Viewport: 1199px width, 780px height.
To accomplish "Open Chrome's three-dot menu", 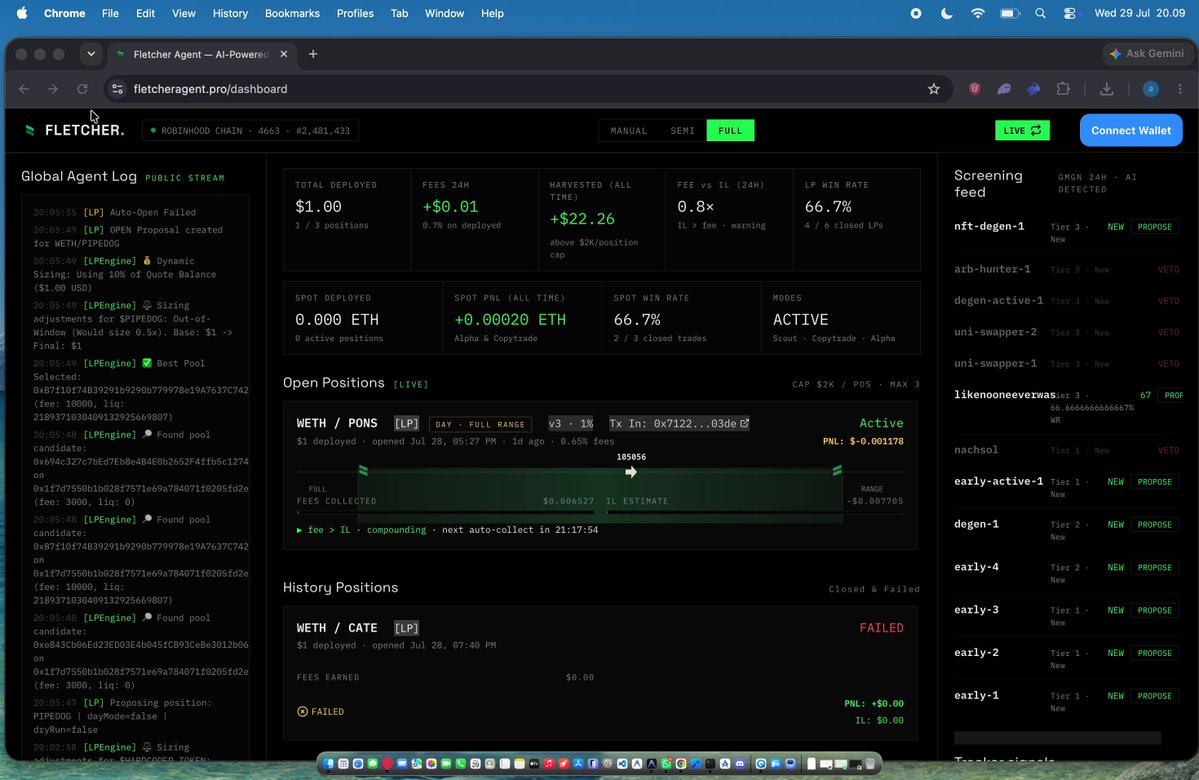I will (x=1180, y=89).
